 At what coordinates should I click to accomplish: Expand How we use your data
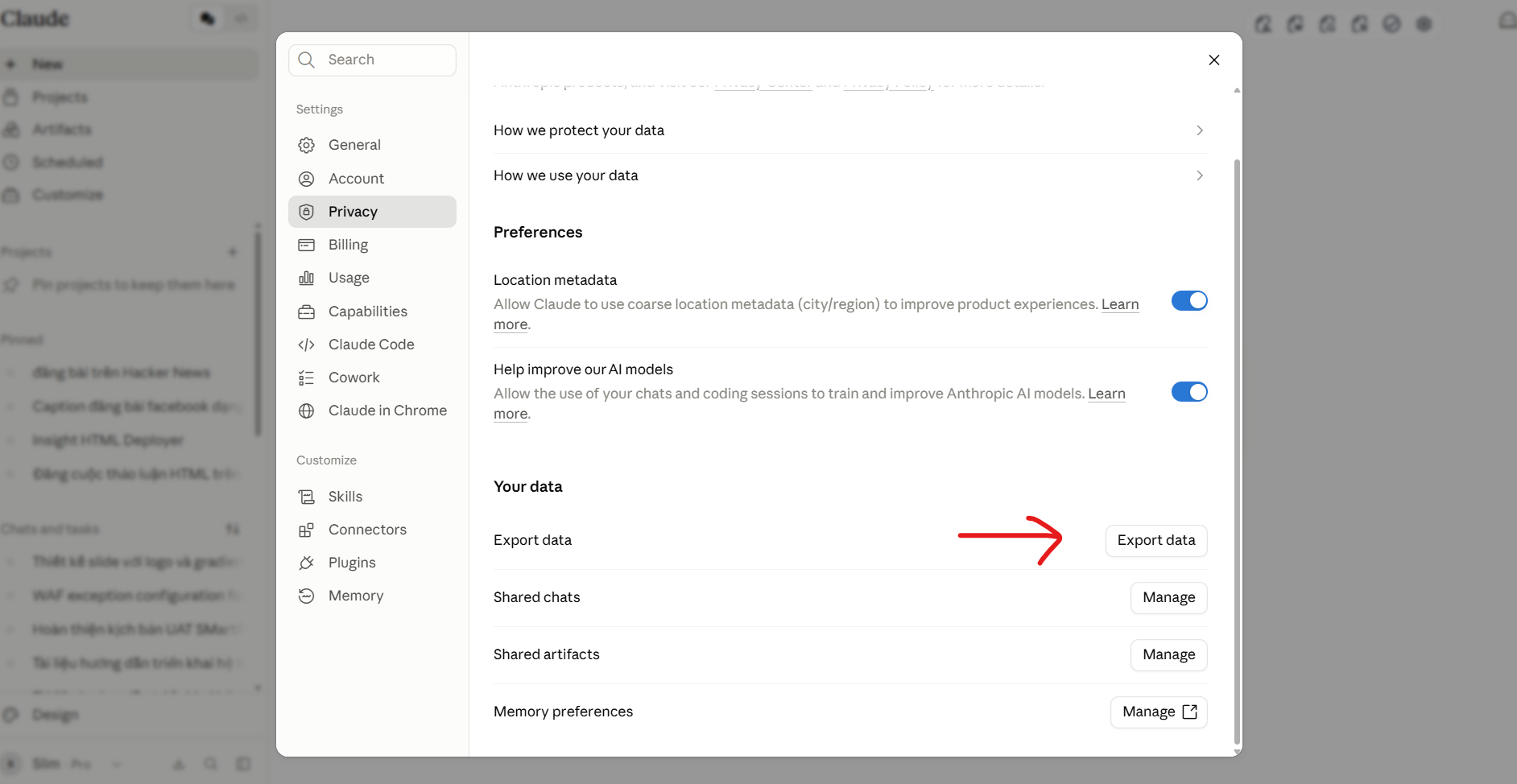point(850,175)
